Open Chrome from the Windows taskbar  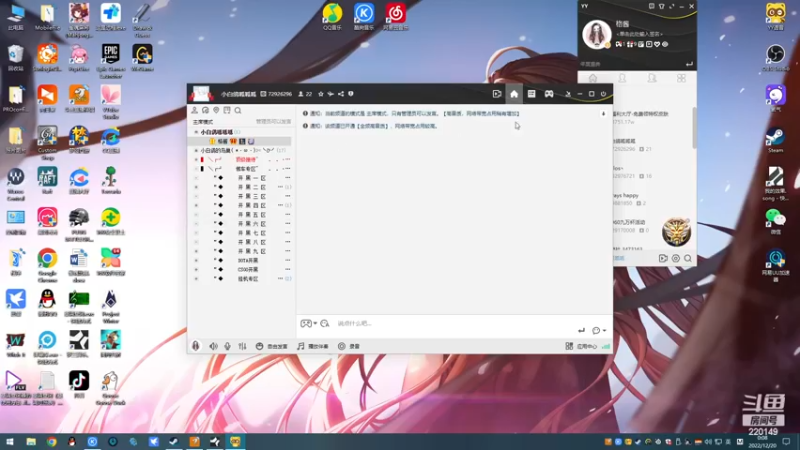(52, 442)
